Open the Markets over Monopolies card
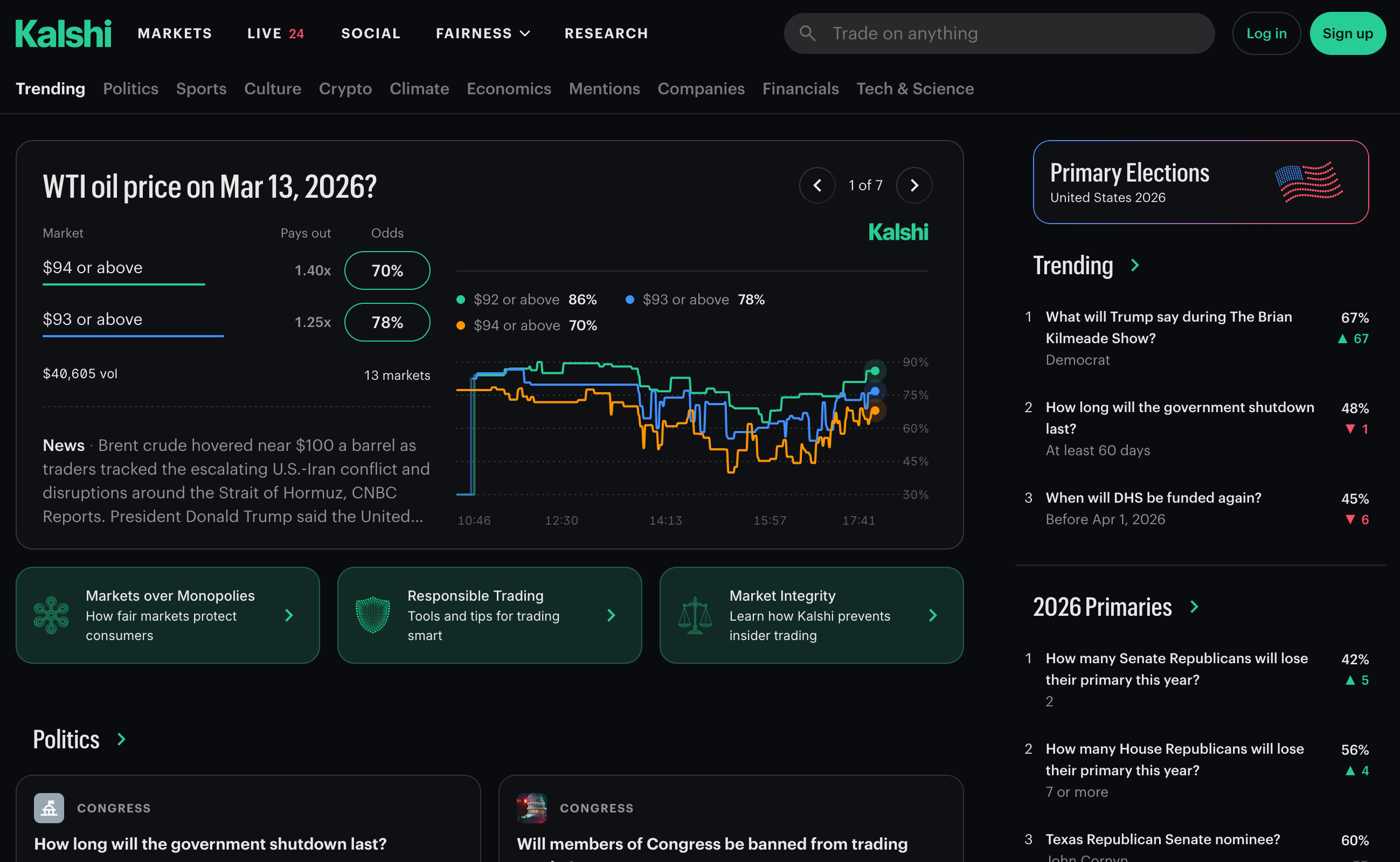Image resolution: width=1400 pixels, height=862 pixels. click(x=168, y=615)
